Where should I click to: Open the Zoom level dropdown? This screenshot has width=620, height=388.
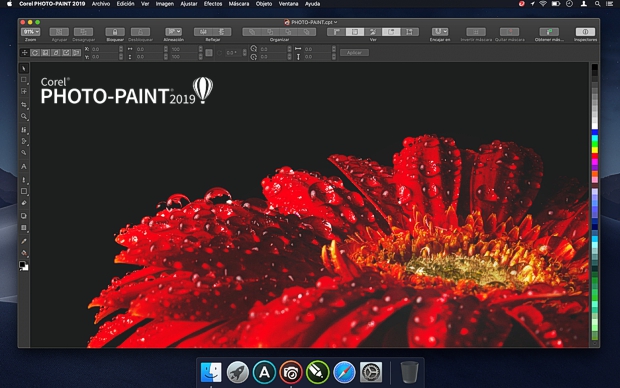tap(30, 32)
